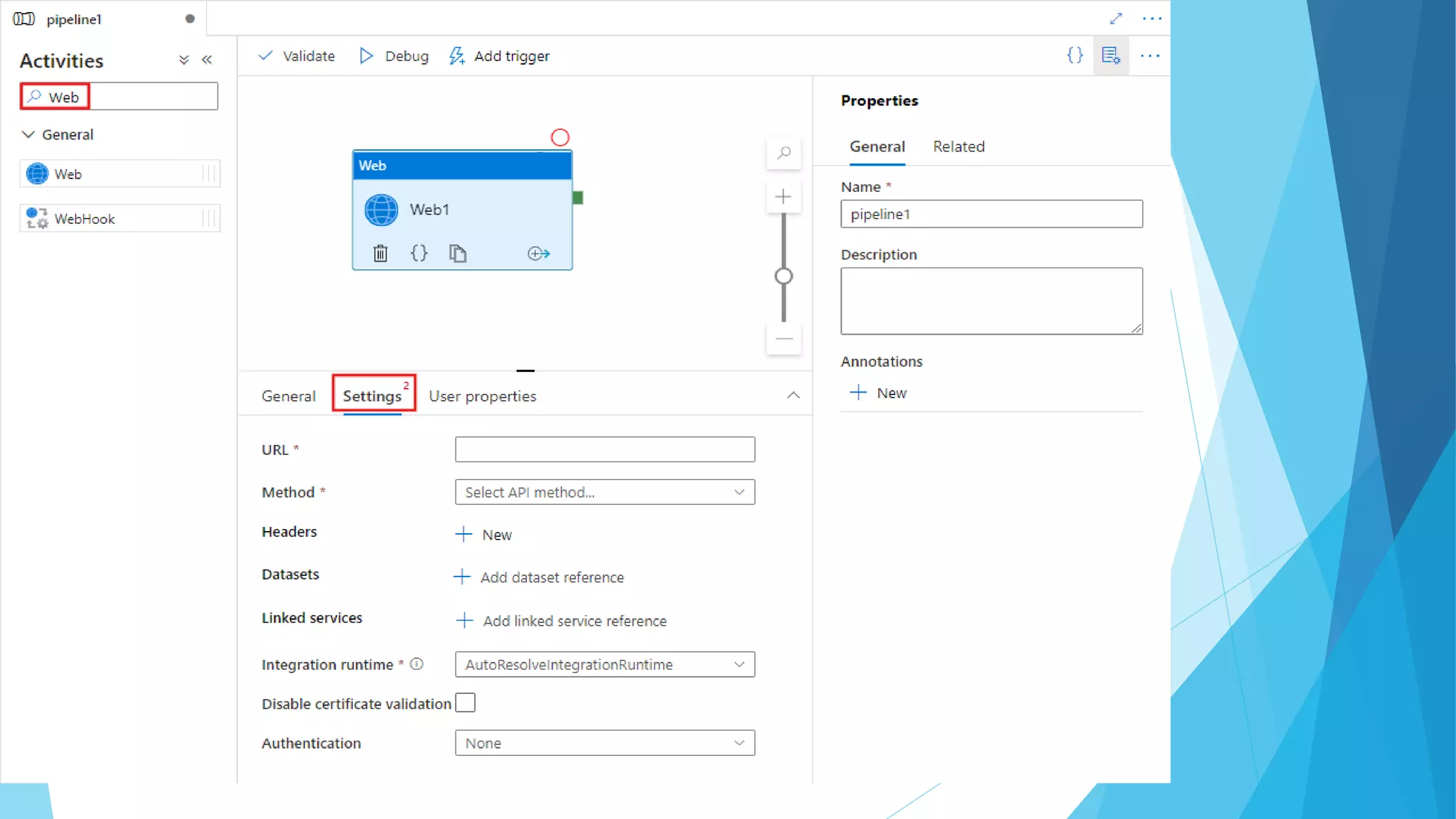The image size is (1456, 819).
Task: Open the Related tab in Properties
Action: coord(958,146)
